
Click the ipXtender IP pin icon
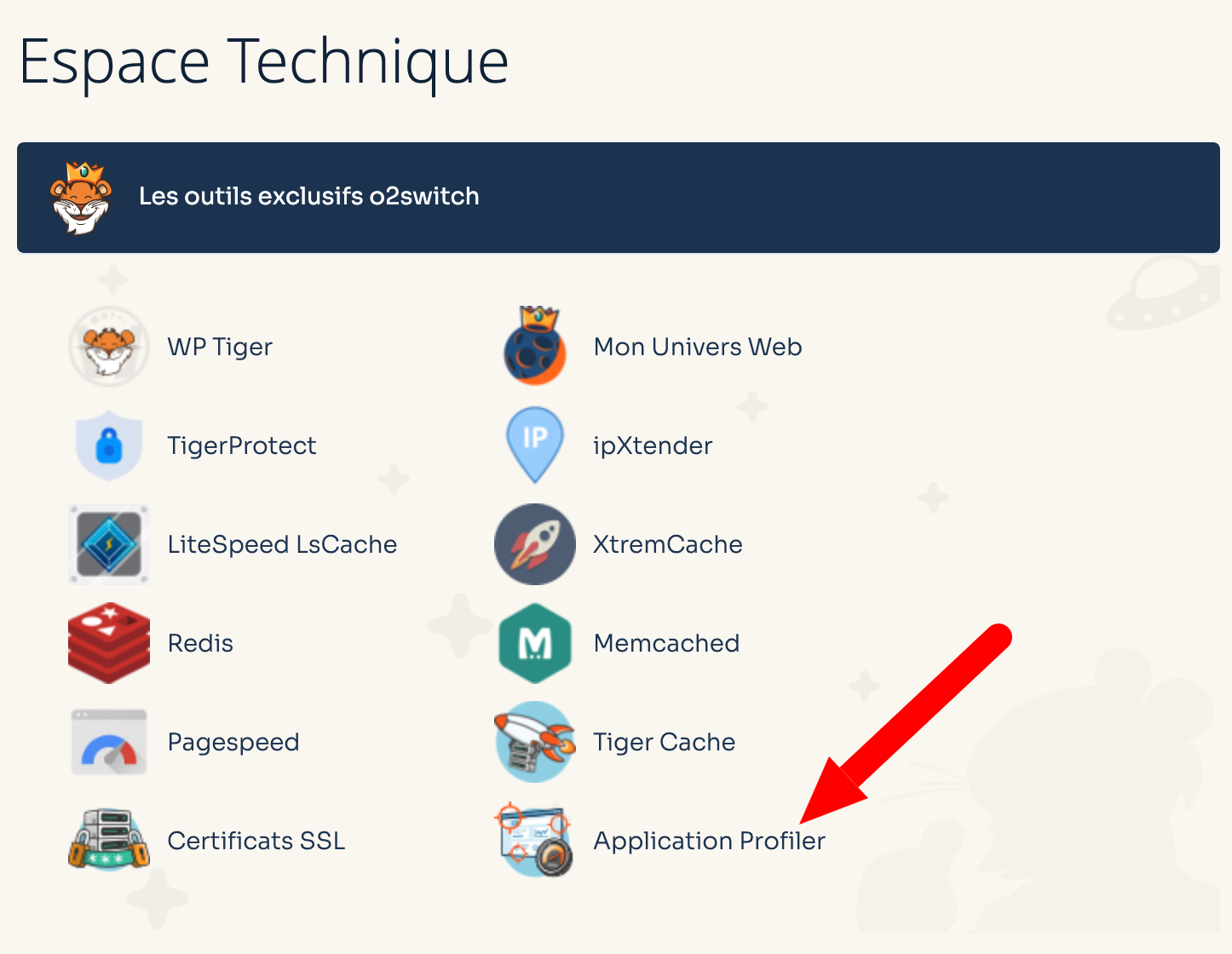click(535, 445)
